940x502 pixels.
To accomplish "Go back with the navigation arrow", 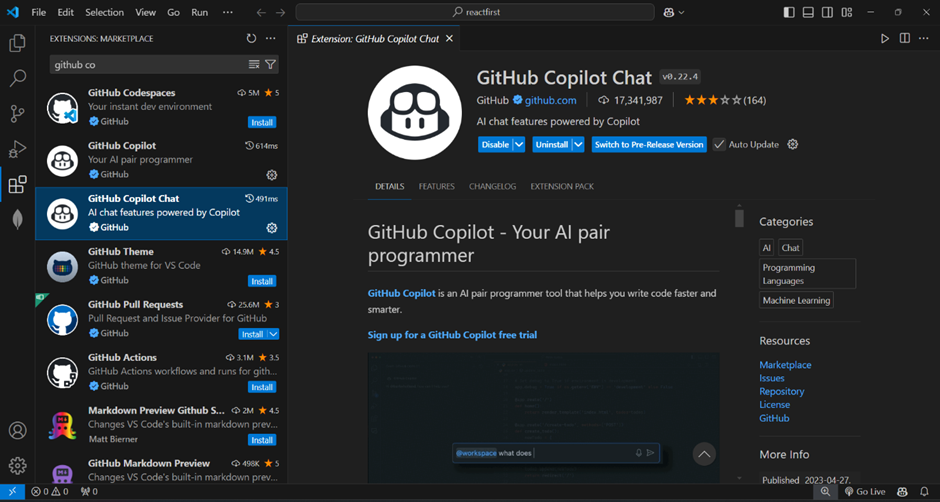I will [x=261, y=12].
